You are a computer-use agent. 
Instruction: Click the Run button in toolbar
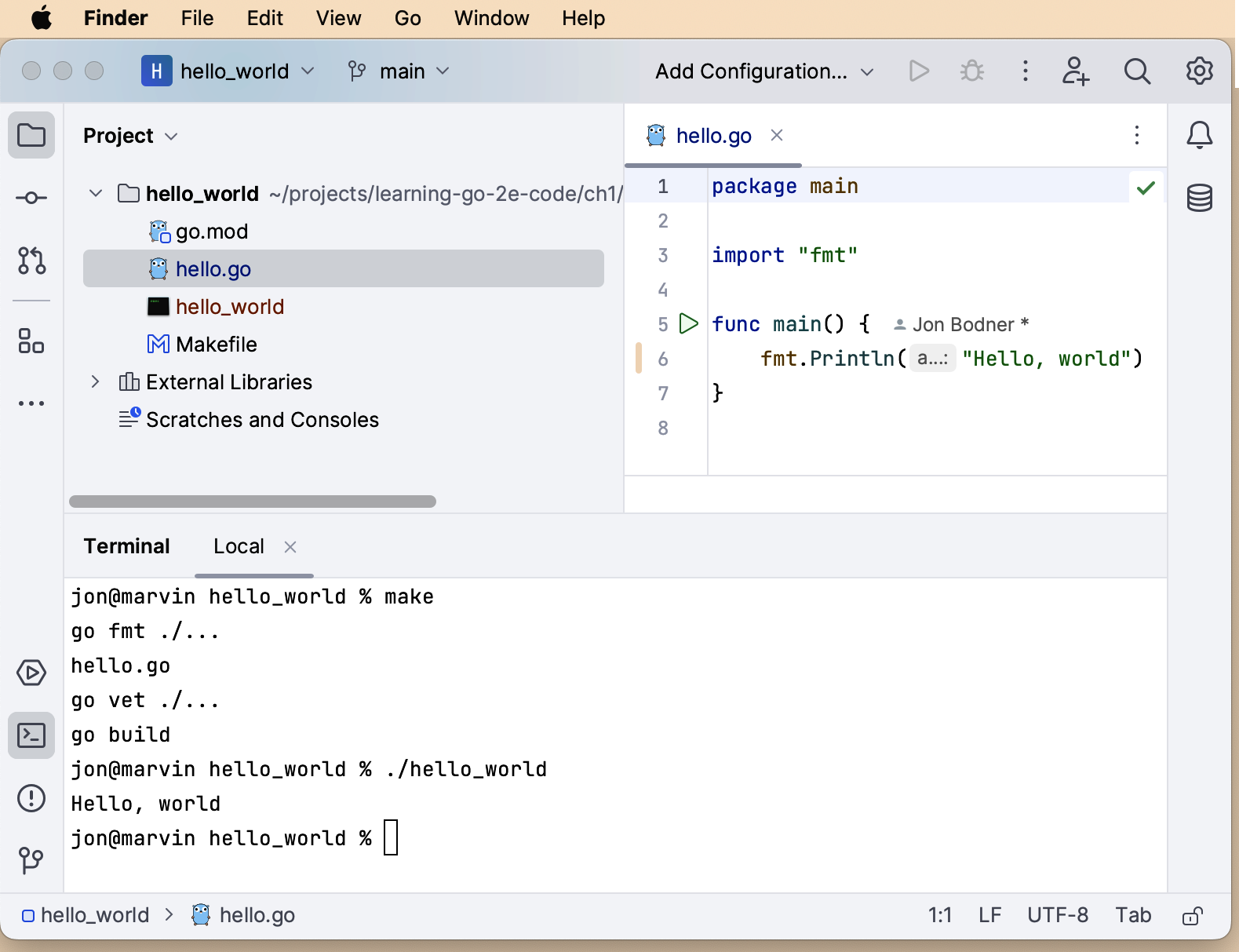tap(919, 71)
